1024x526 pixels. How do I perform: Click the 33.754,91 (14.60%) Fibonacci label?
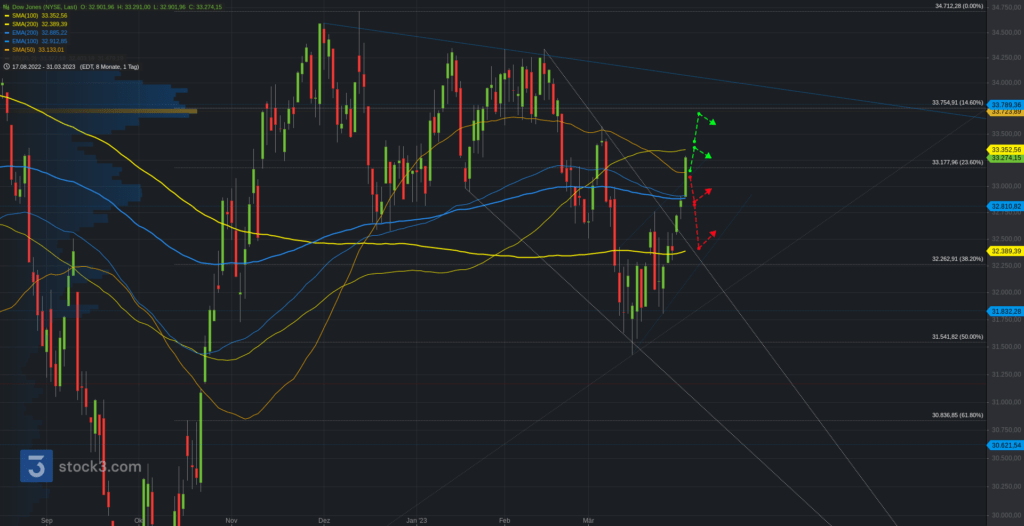(957, 103)
